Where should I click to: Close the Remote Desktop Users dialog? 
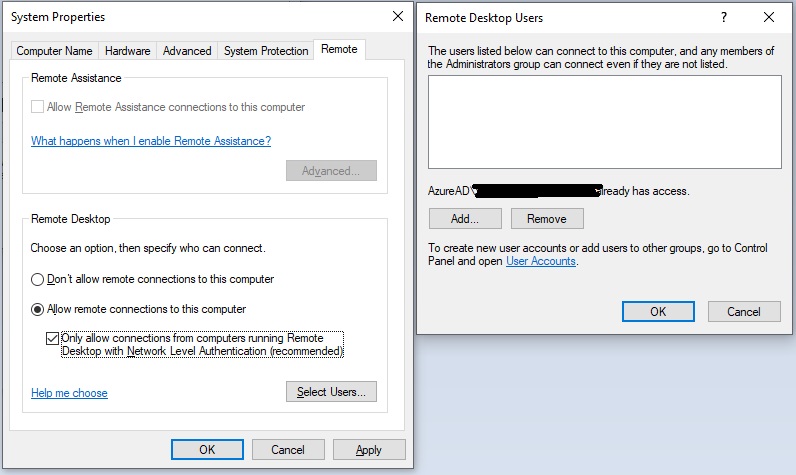(x=769, y=17)
